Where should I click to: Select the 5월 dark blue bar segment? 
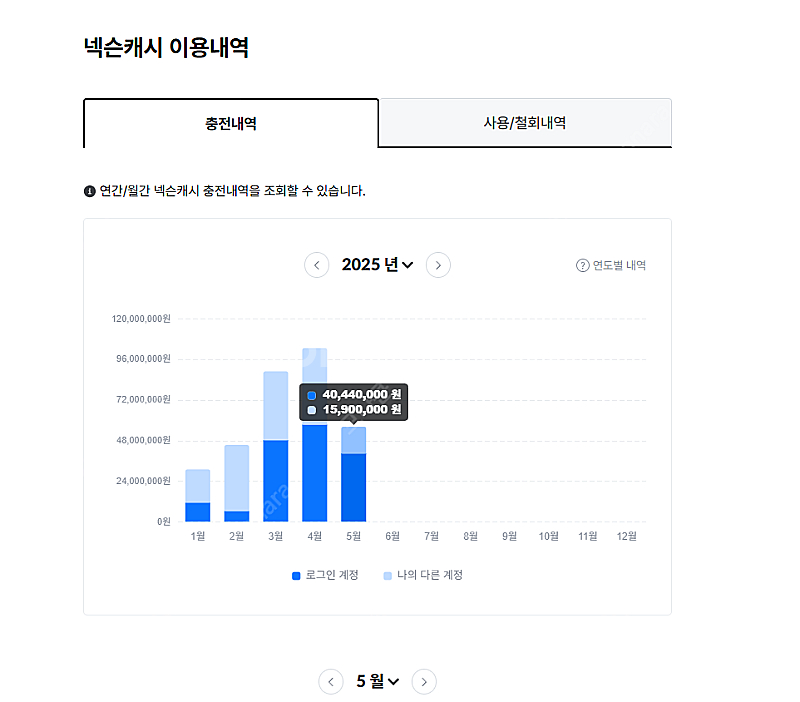point(354,488)
